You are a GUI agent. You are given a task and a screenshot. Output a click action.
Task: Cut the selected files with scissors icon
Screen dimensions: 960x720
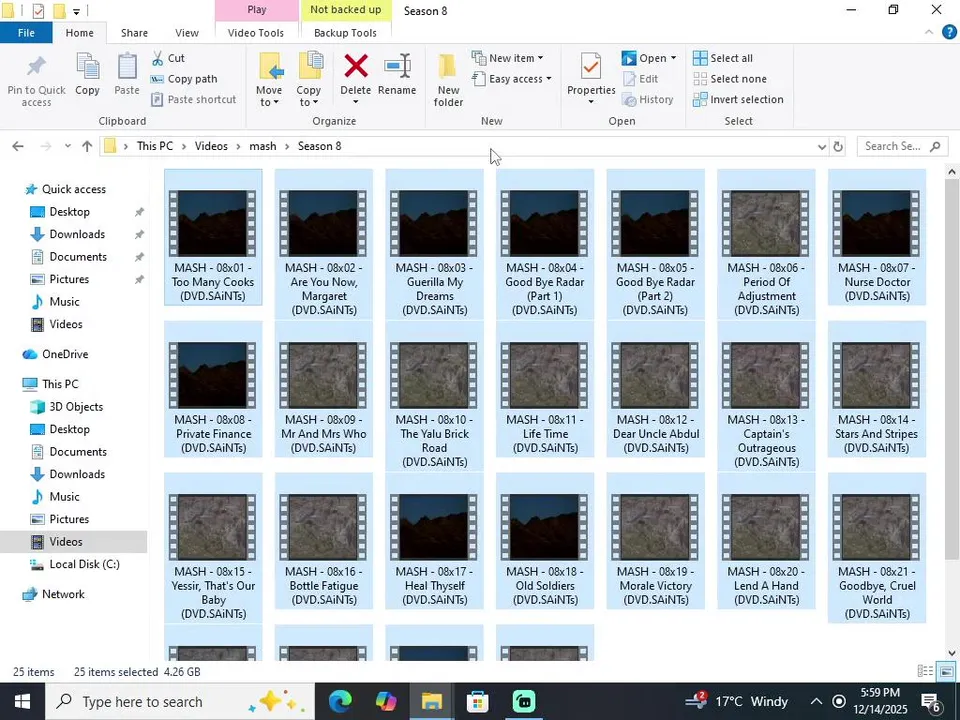pyautogui.click(x=158, y=58)
